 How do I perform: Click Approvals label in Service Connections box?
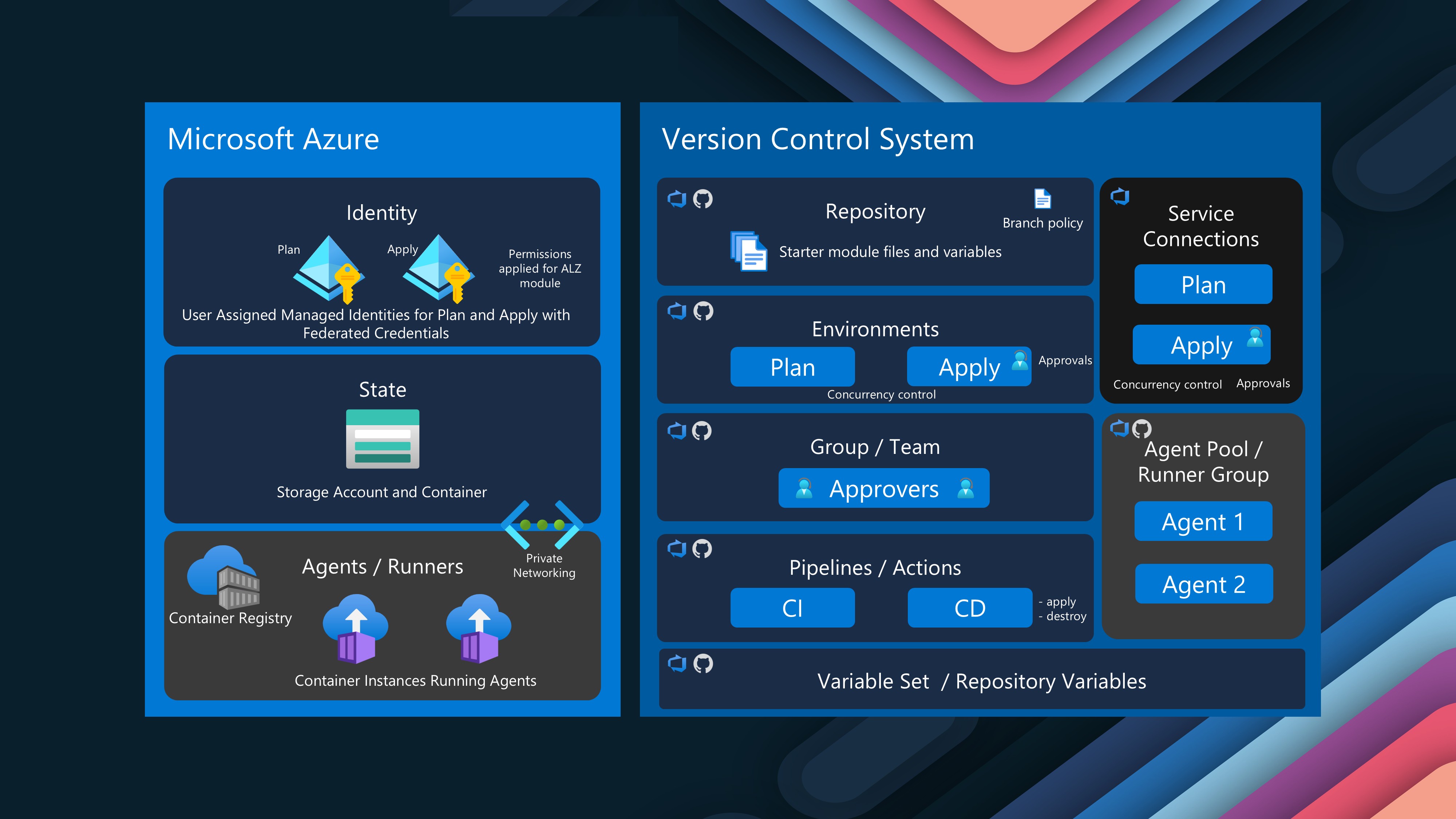pyautogui.click(x=1263, y=383)
